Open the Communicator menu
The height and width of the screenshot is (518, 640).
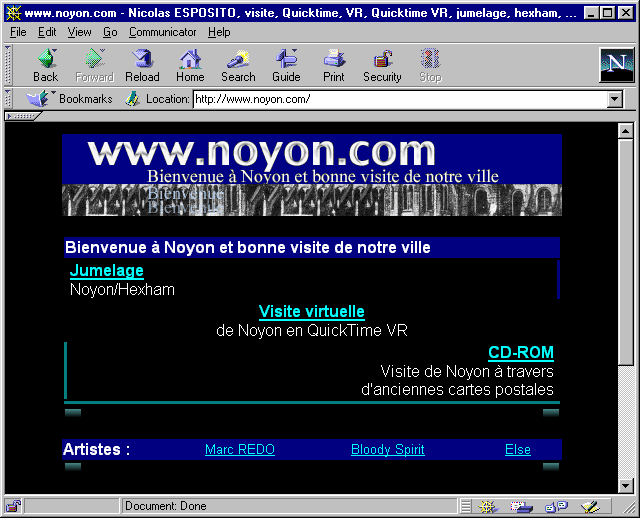tap(162, 32)
